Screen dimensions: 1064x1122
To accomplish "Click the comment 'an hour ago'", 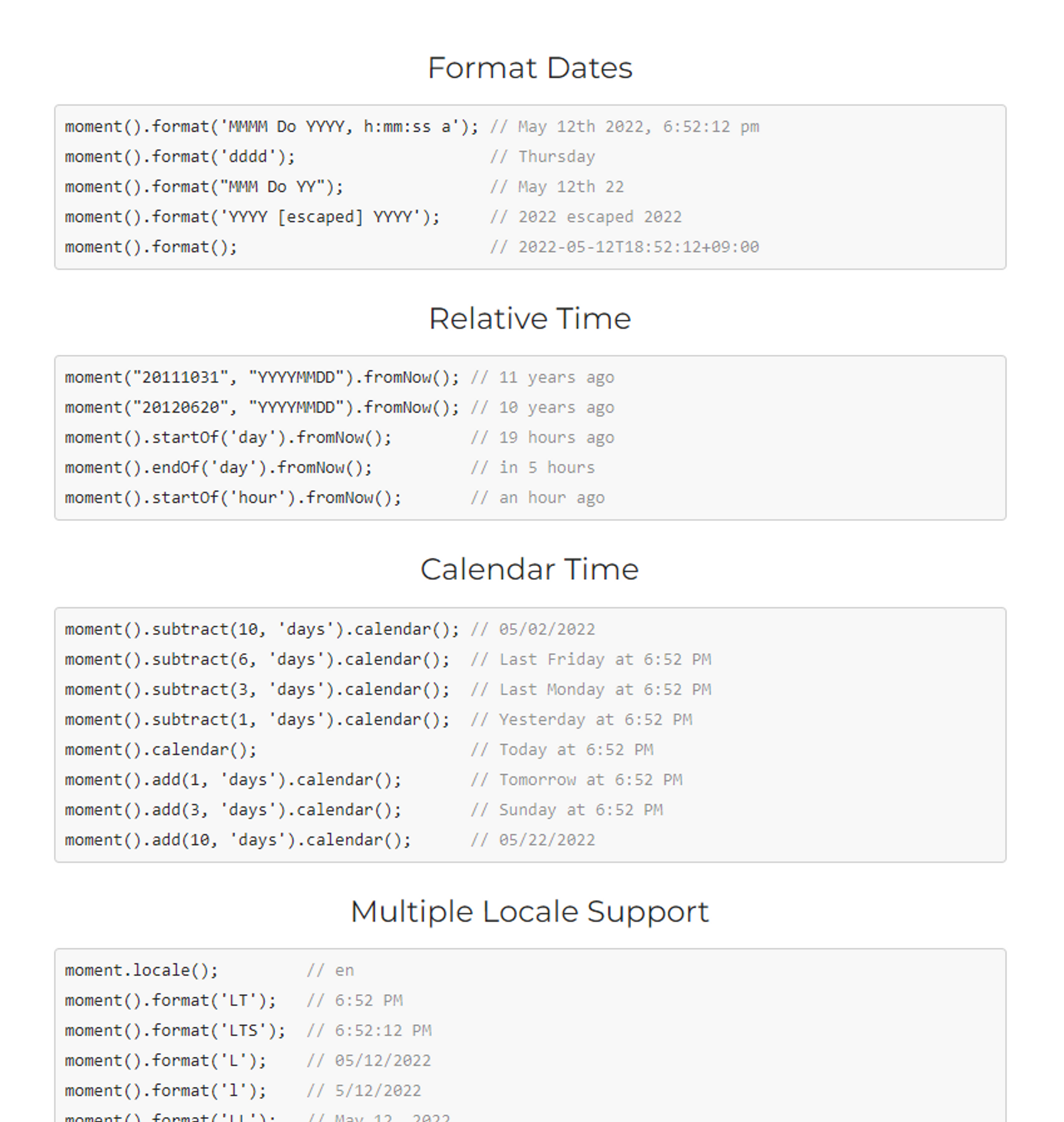I will point(552,498).
